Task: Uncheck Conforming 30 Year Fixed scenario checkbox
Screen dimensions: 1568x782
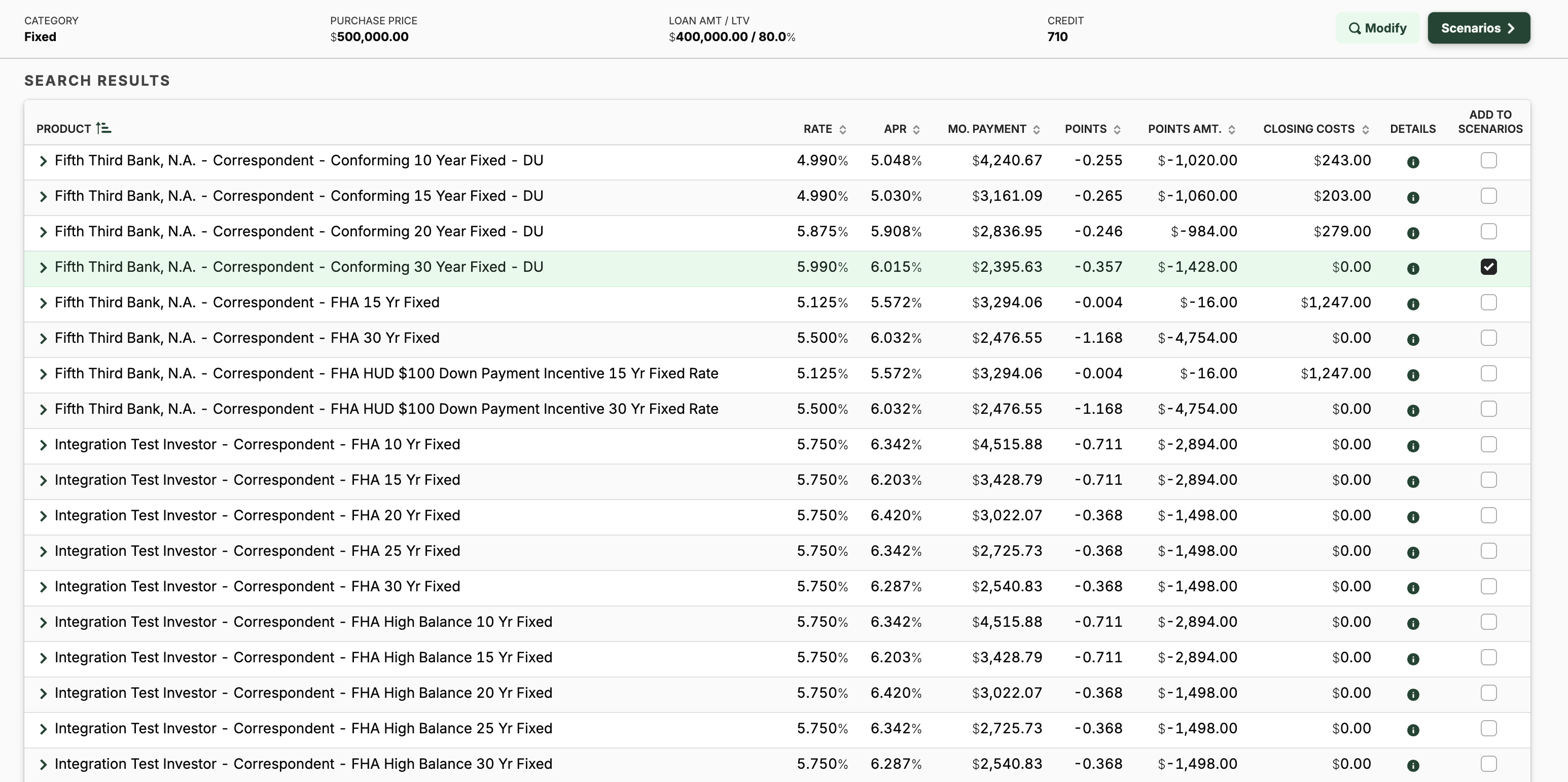Action: click(x=1488, y=267)
